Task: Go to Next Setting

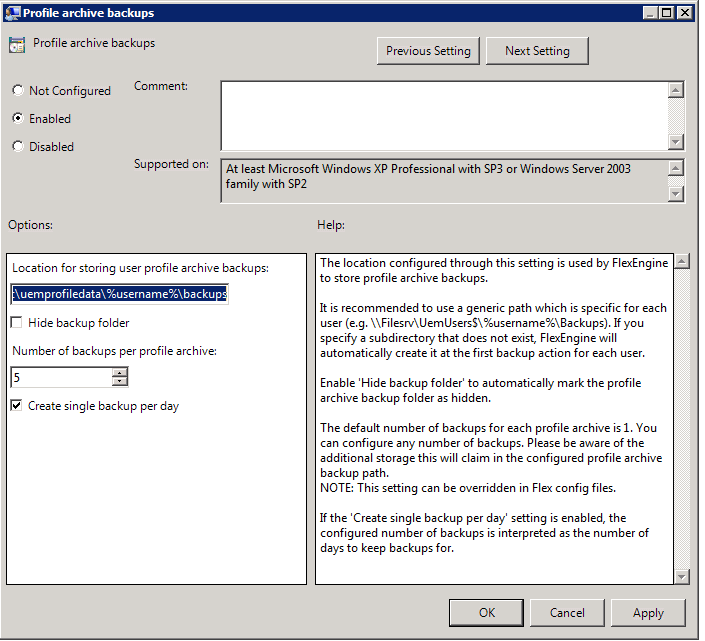Action: (537, 51)
